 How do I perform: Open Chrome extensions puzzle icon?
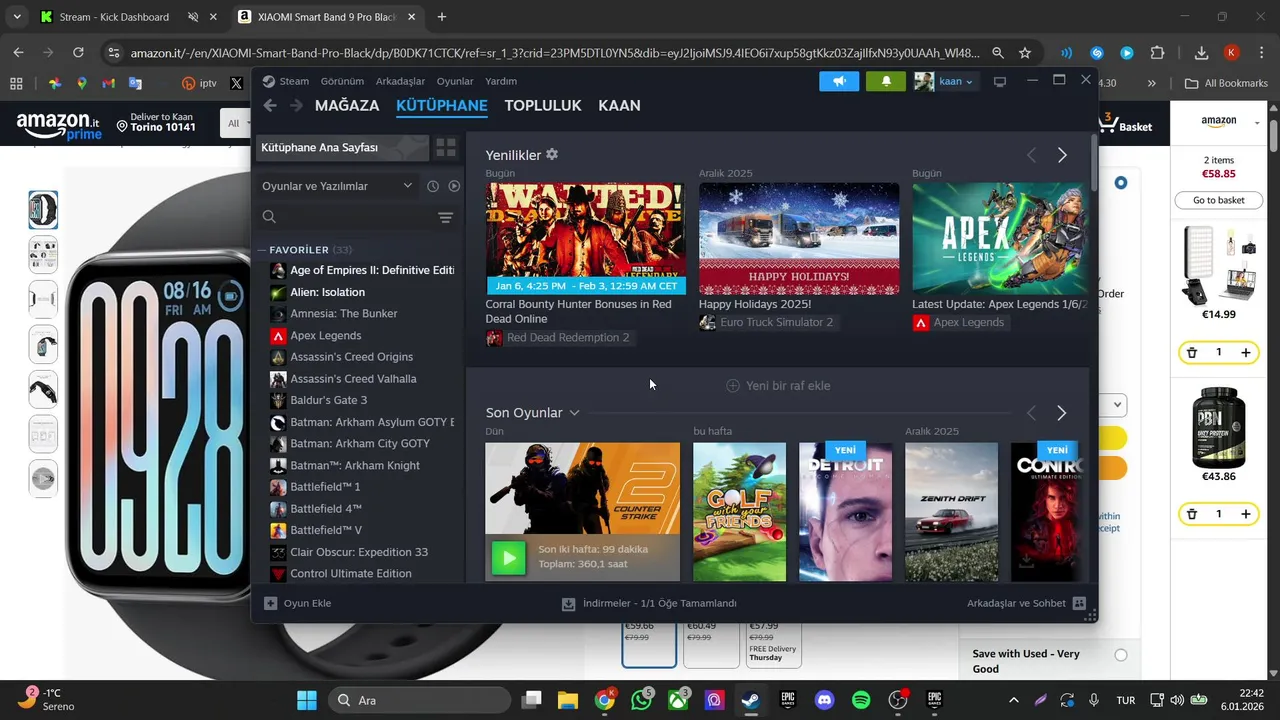point(1158,53)
